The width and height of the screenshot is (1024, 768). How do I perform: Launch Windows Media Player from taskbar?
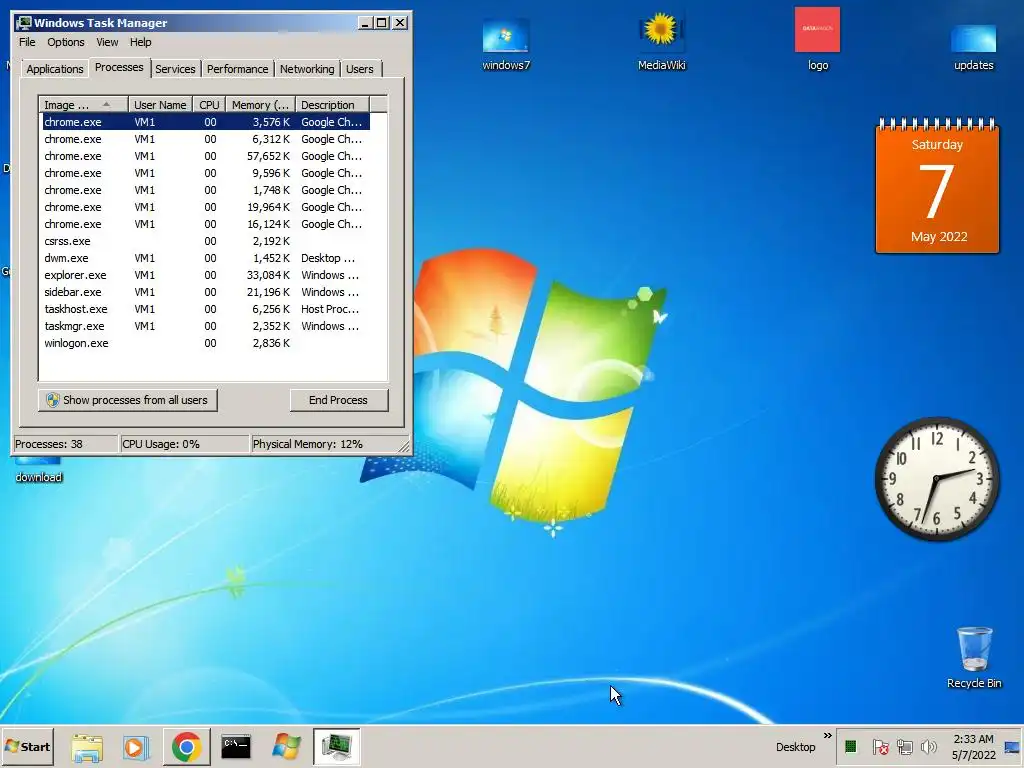pos(136,747)
